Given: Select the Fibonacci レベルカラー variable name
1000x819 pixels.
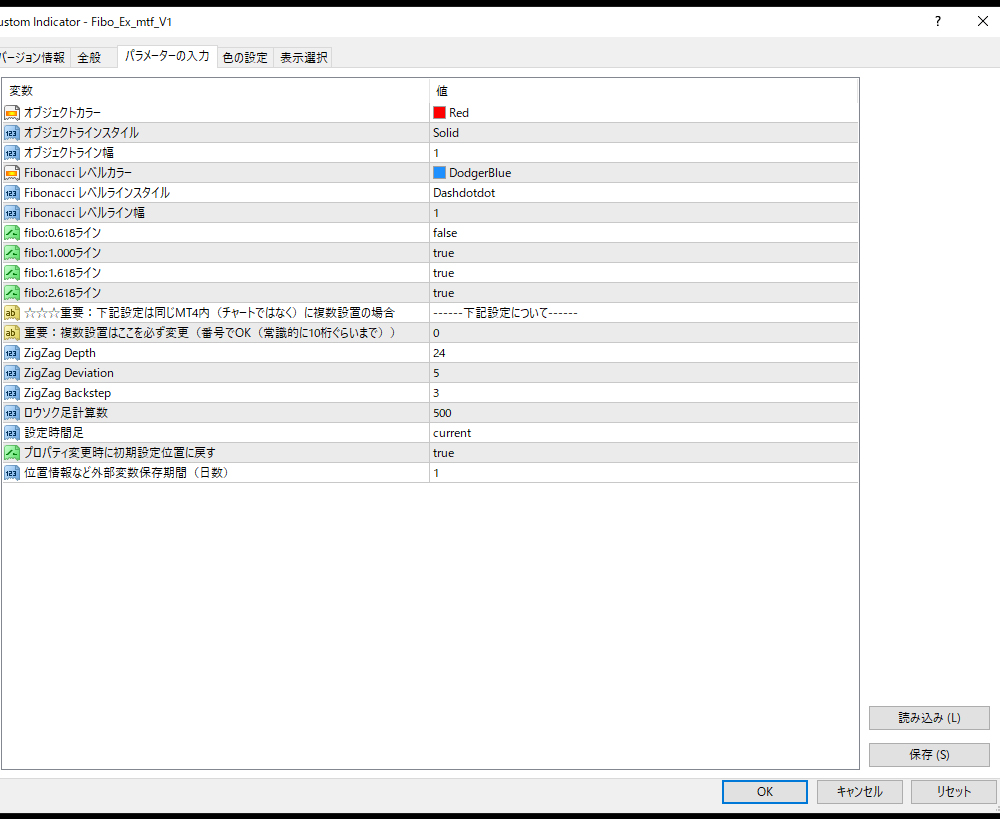Looking at the screenshot, I should (x=78, y=173).
